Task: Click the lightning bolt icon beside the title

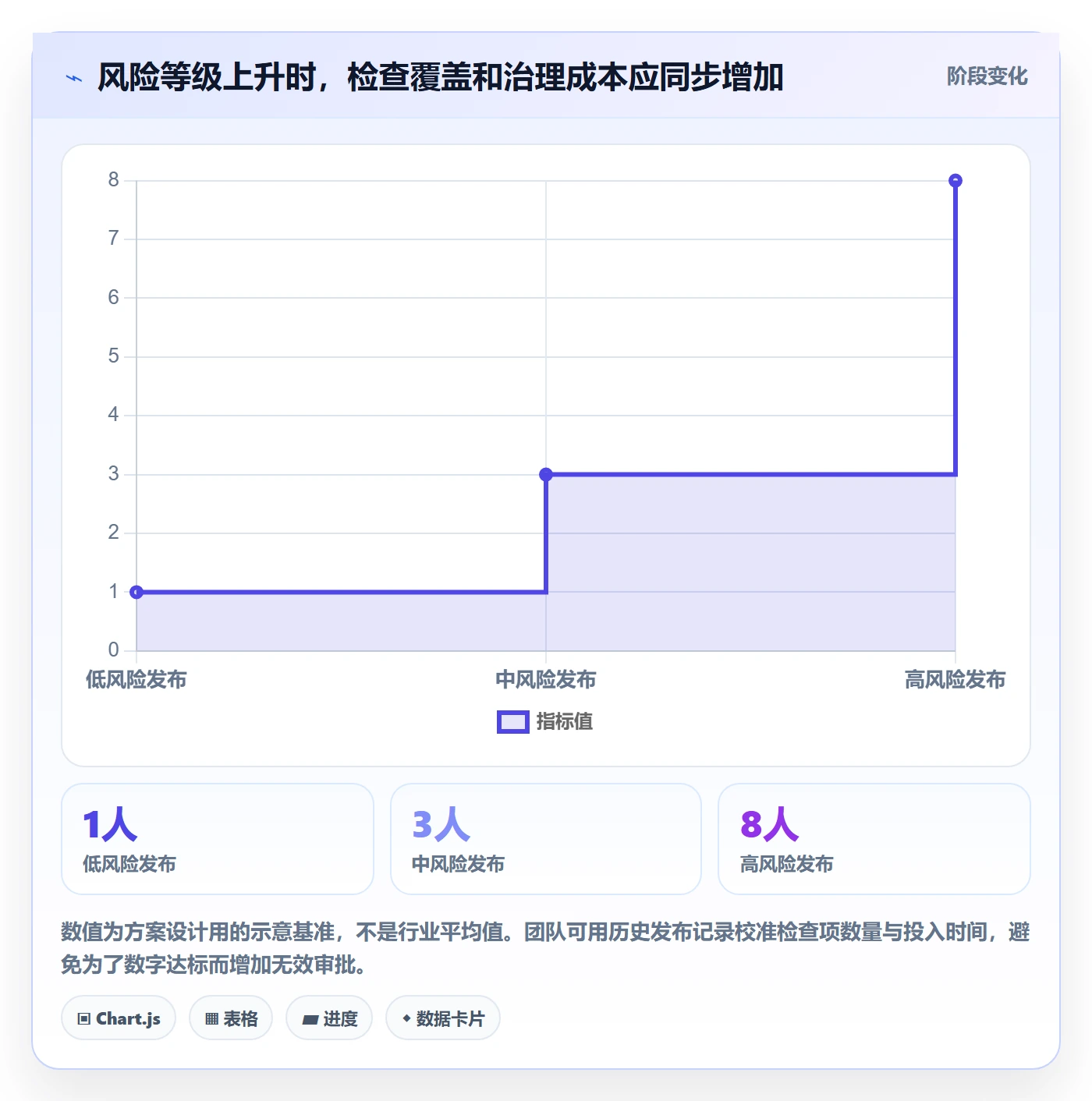Action: click(74, 78)
